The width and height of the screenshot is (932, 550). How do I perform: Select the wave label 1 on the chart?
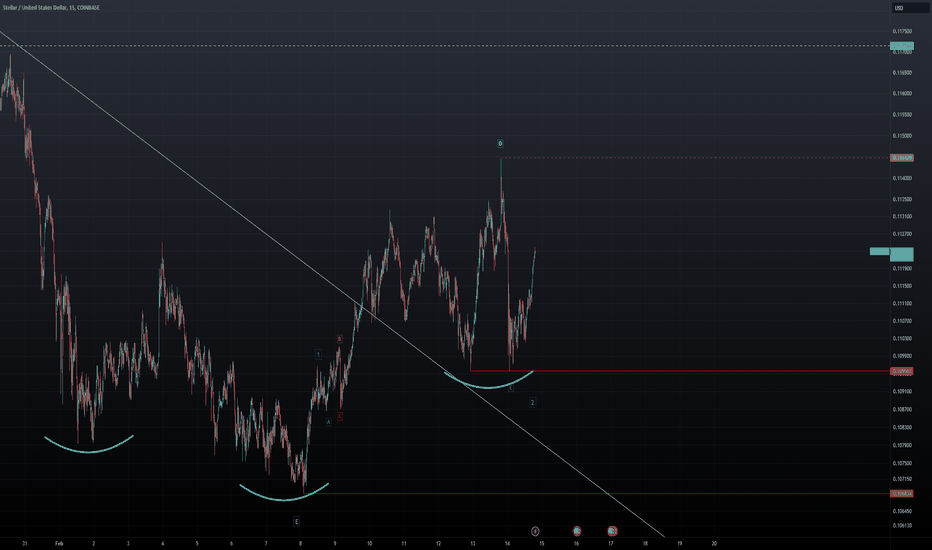coord(318,354)
